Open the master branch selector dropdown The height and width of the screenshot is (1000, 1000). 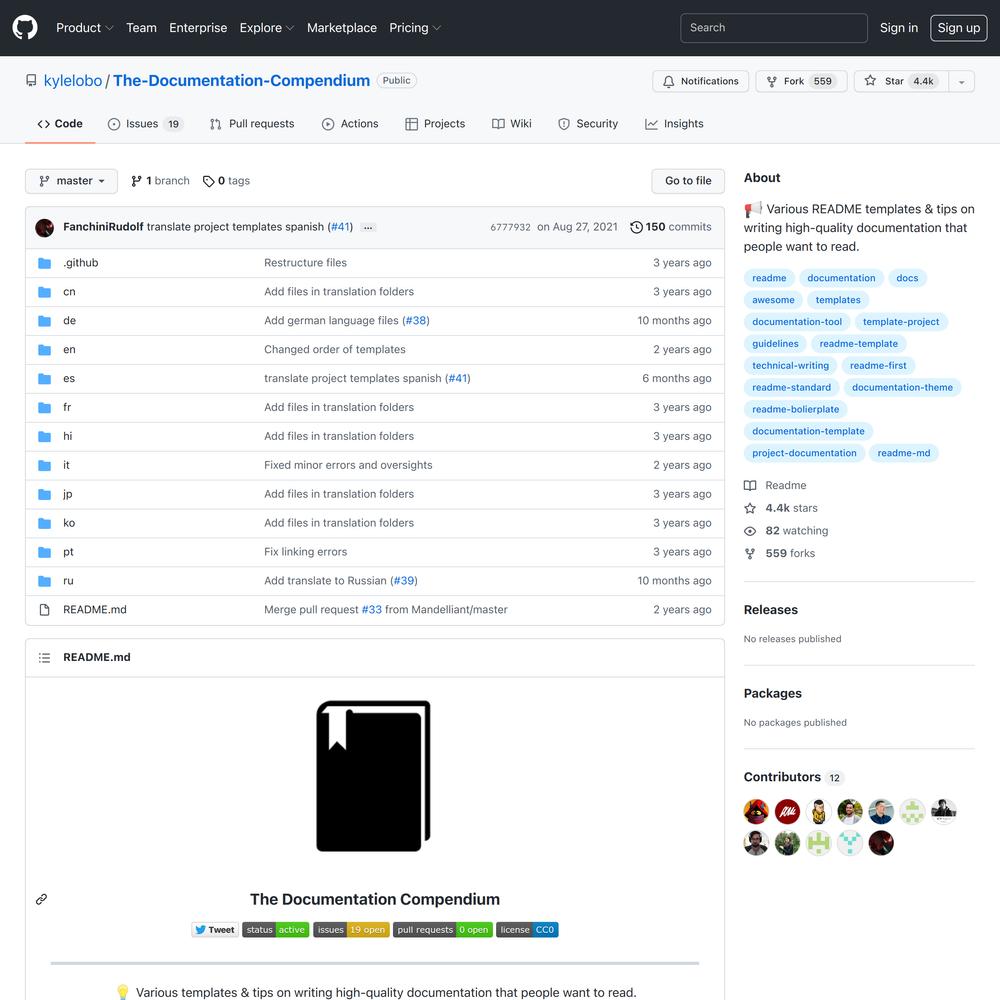[71, 181]
